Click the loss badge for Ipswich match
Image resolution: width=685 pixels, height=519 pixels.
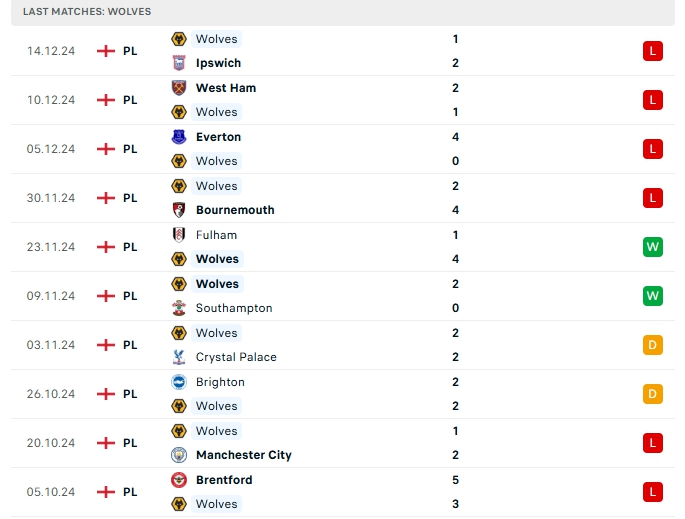pyautogui.click(x=653, y=51)
